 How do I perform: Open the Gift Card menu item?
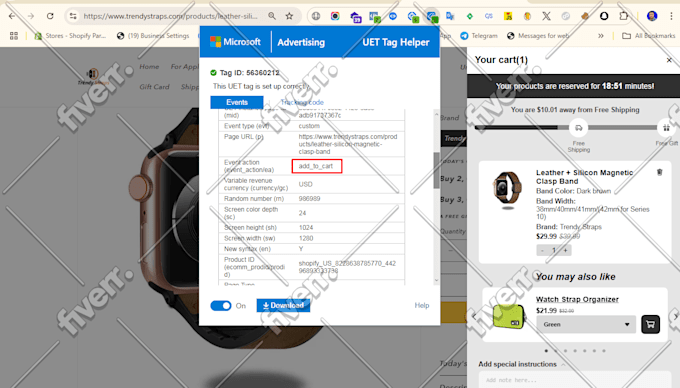pos(154,87)
